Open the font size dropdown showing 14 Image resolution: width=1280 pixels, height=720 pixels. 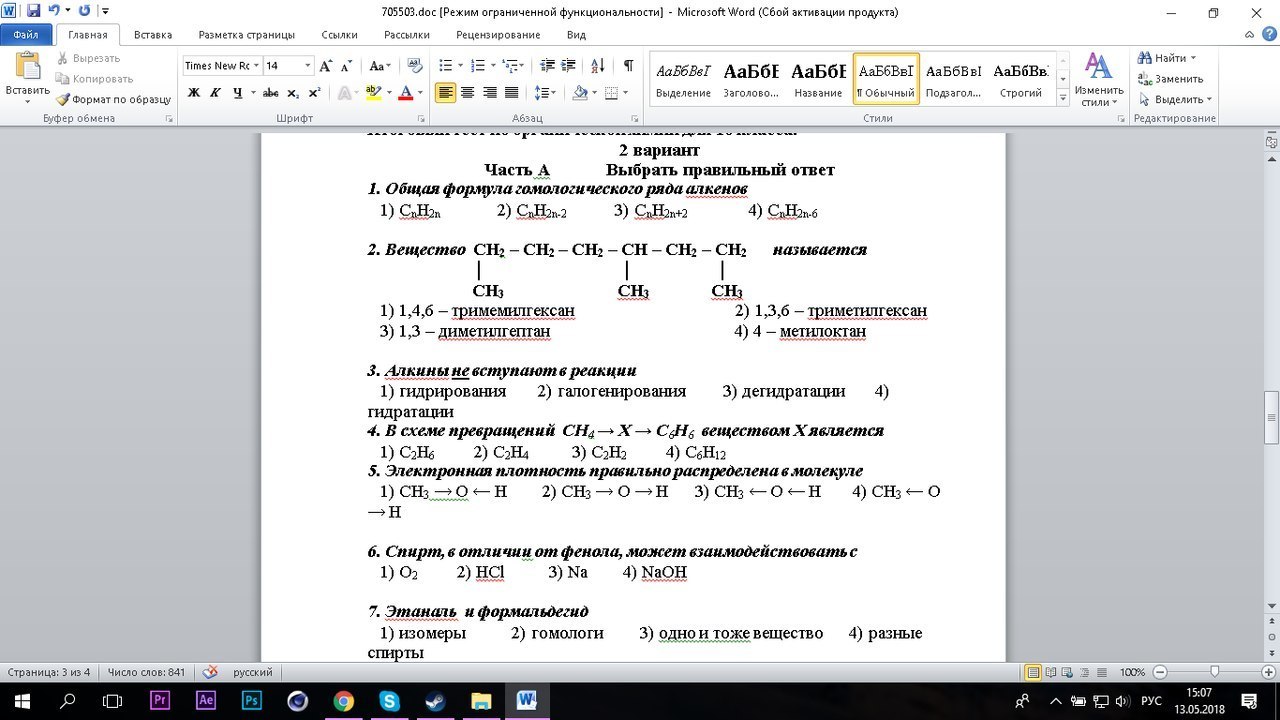pyautogui.click(x=308, y=66)
